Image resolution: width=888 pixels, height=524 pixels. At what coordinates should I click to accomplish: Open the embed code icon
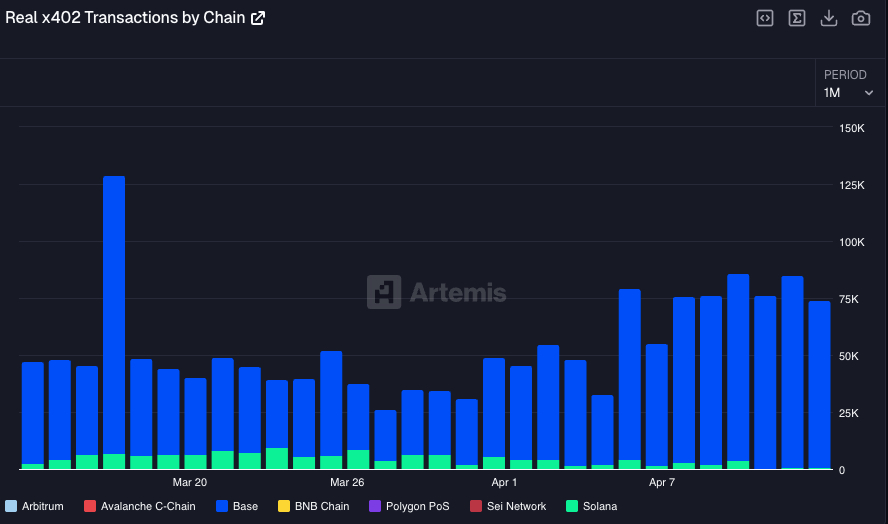pos(765,18)
